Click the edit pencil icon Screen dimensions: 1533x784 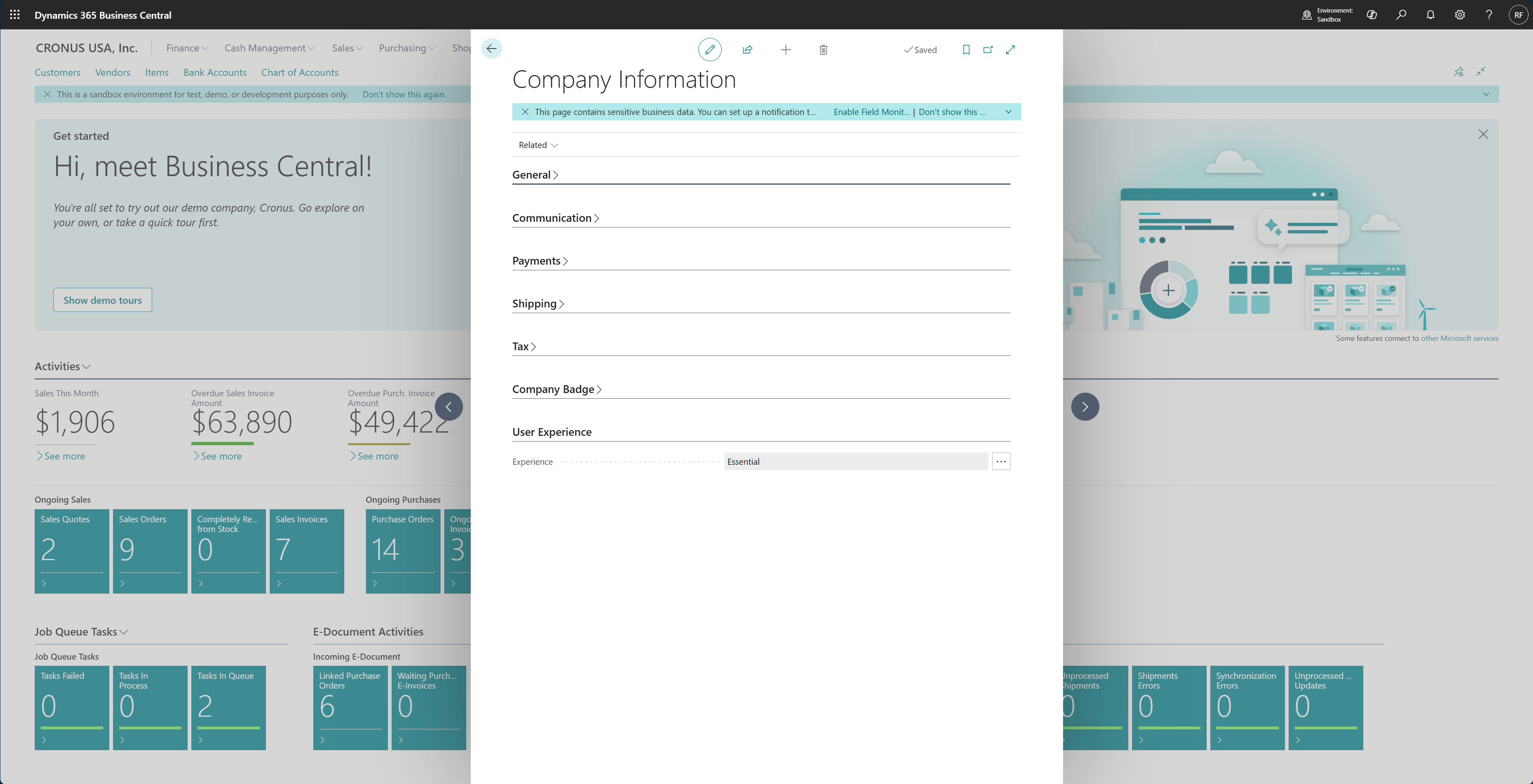(x=709, y=49)
